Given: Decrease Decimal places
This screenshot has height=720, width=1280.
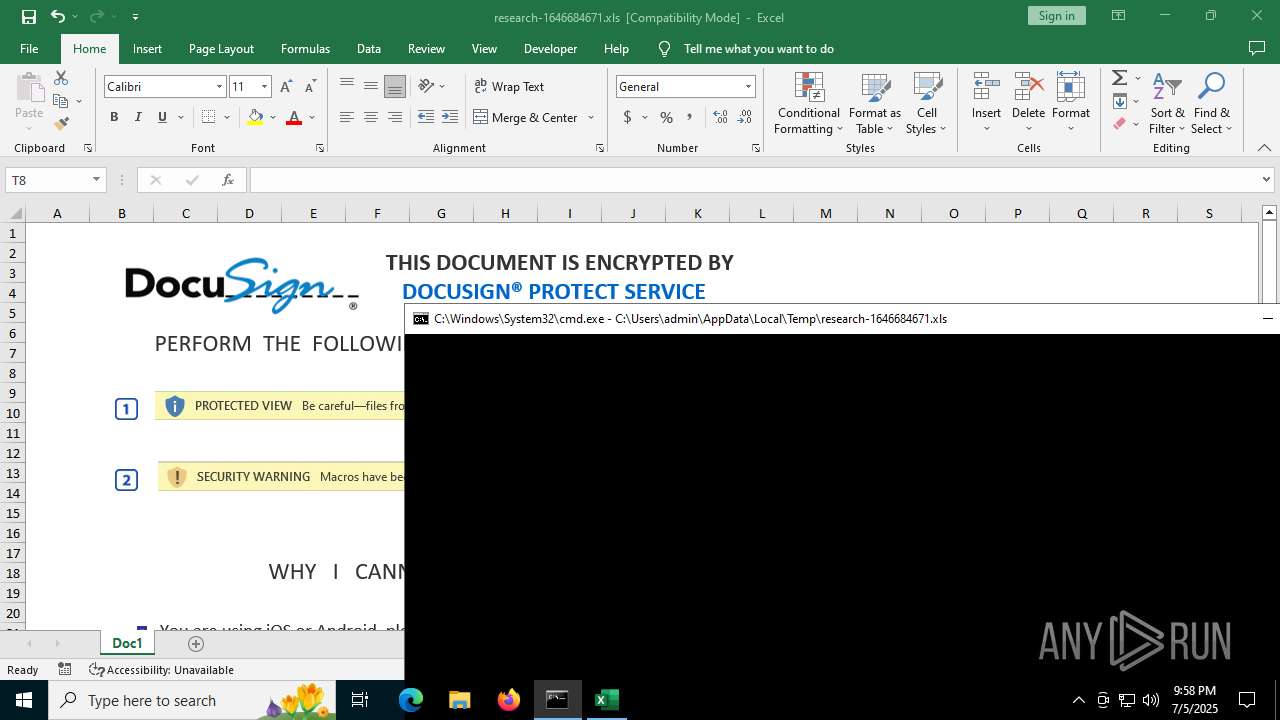Looking at the screenshot, I should 745,117.
